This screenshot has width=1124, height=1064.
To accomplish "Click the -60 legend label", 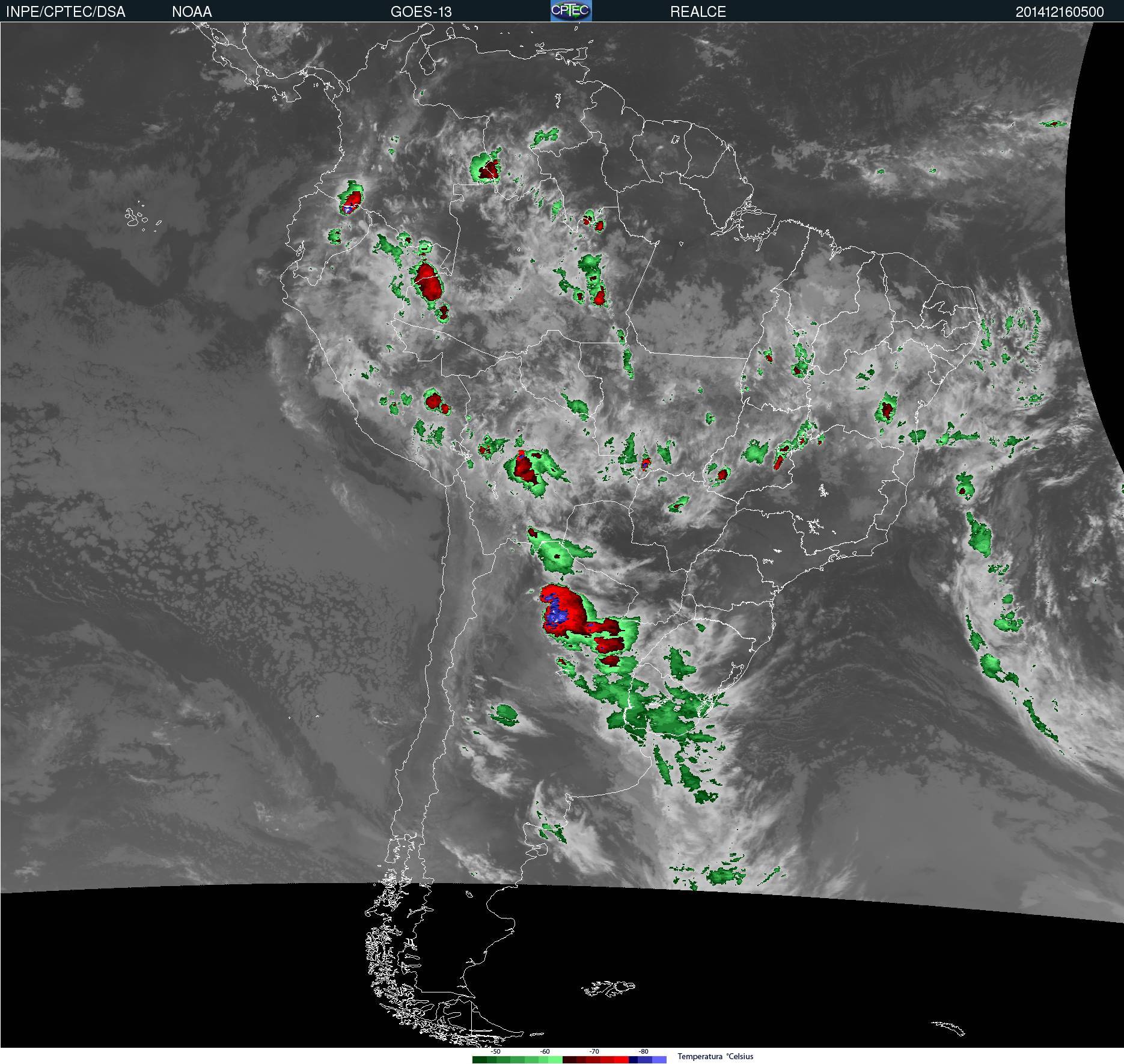I will click(545, 1051).
